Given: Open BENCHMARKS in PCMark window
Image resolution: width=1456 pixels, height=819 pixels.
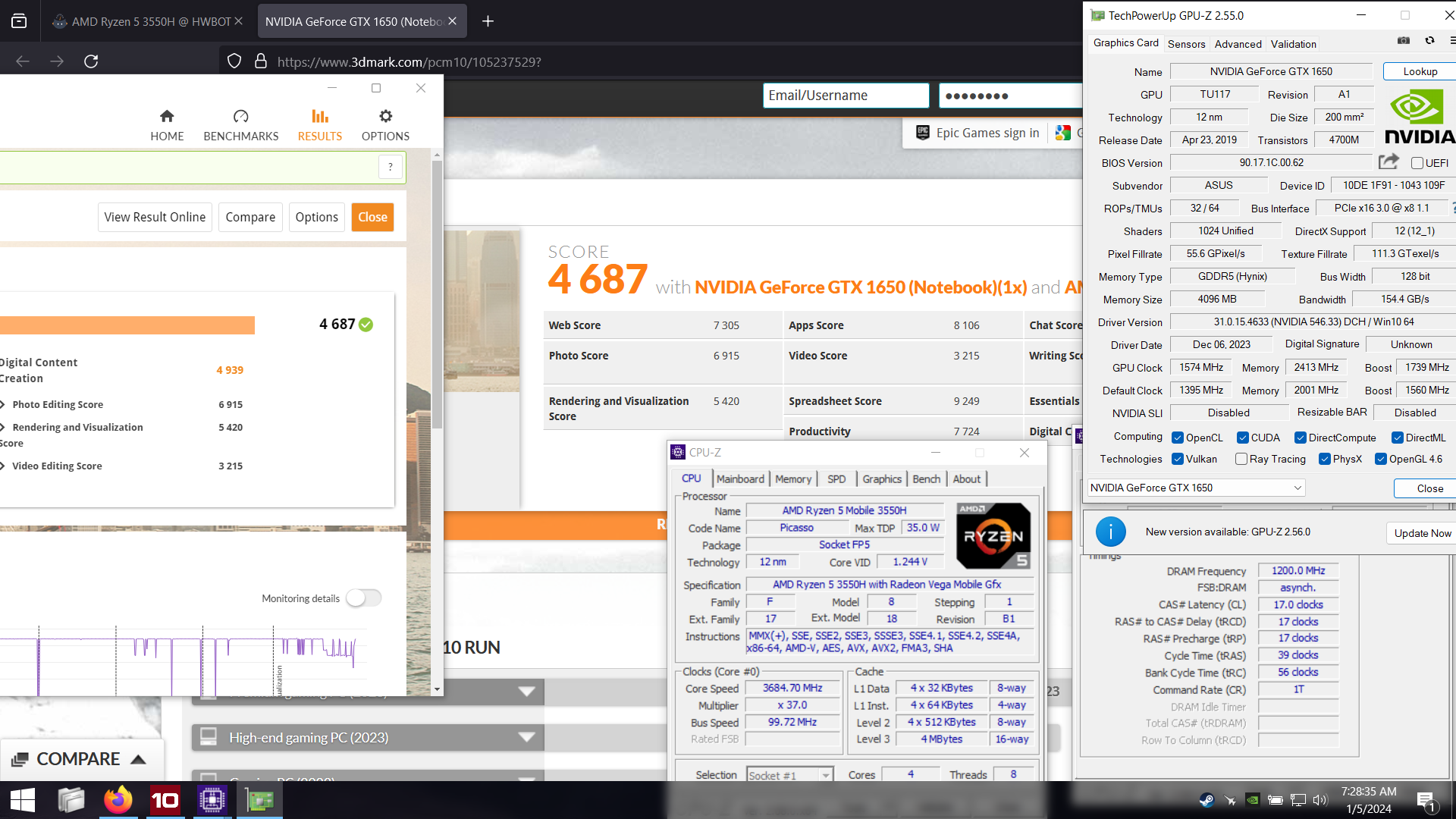Looking at the screenshot, I should (x=241, y=125).
